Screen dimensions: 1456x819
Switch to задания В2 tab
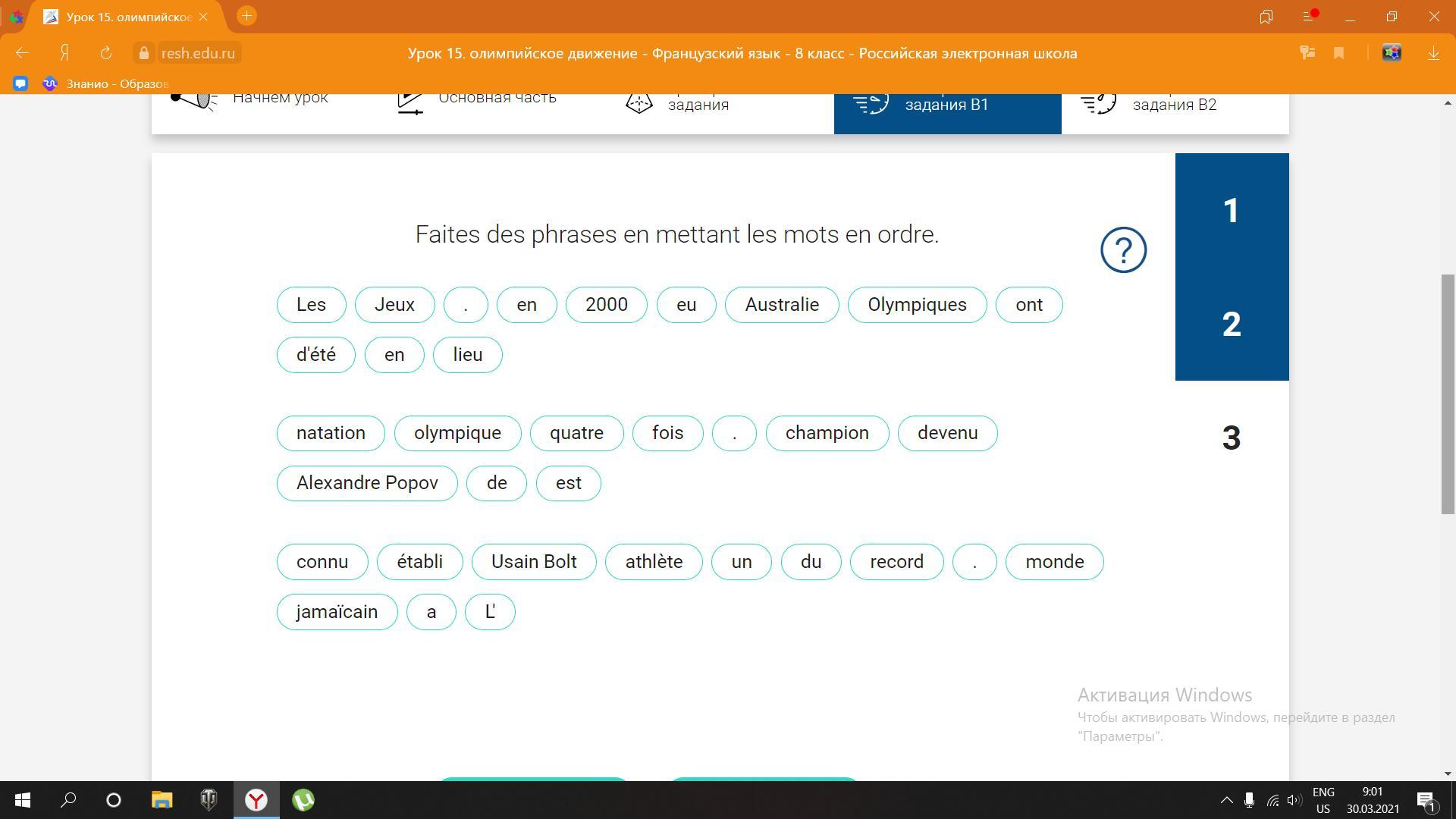click(x=1174, y=104)
